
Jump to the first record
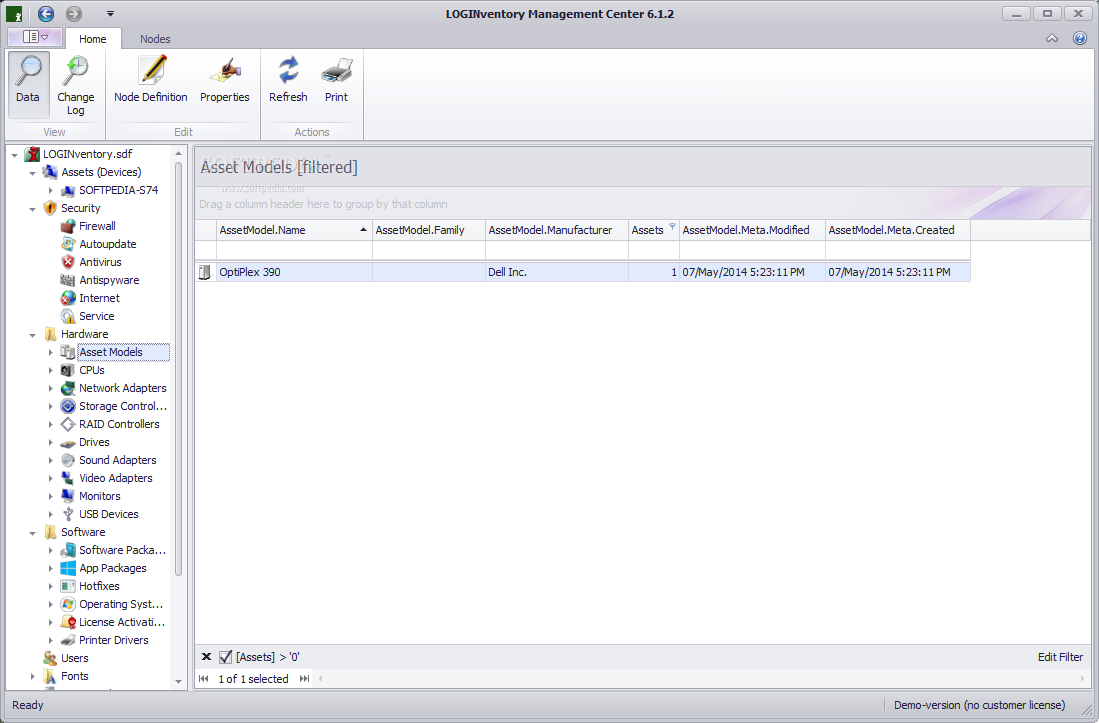pos(203,678)
